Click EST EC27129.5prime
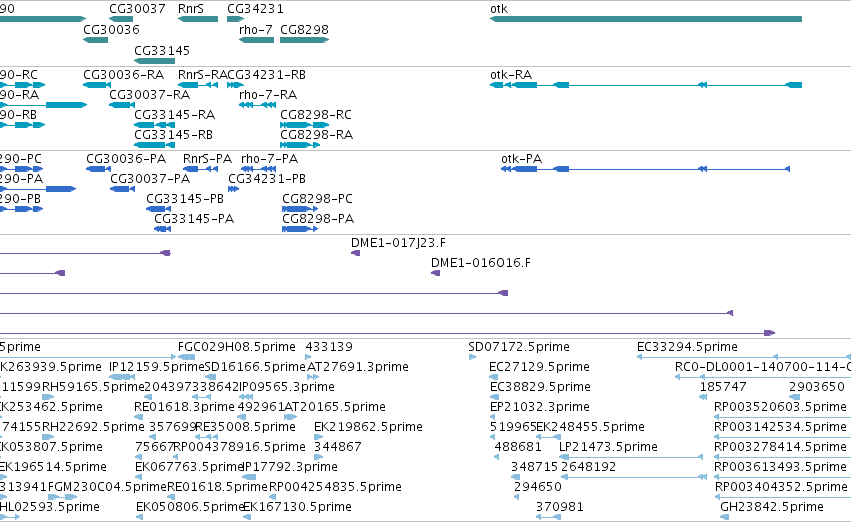The image size is (851, 522). coord(539,367)
